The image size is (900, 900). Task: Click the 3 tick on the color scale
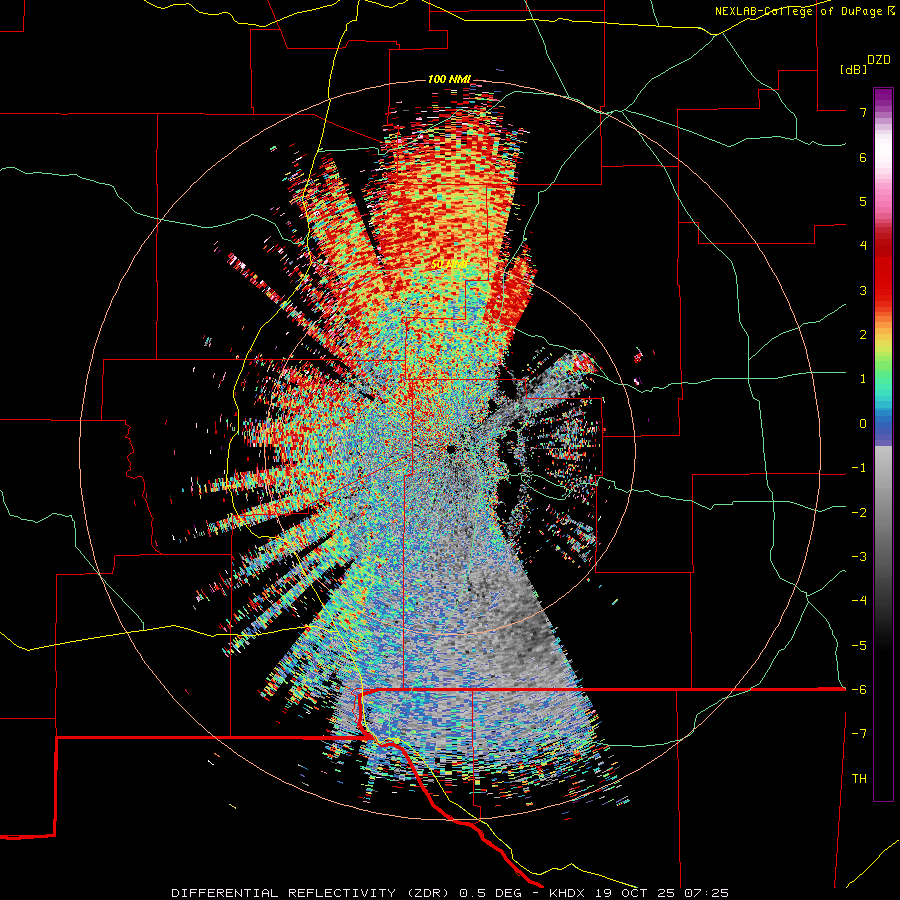click(x=863, y=290)
